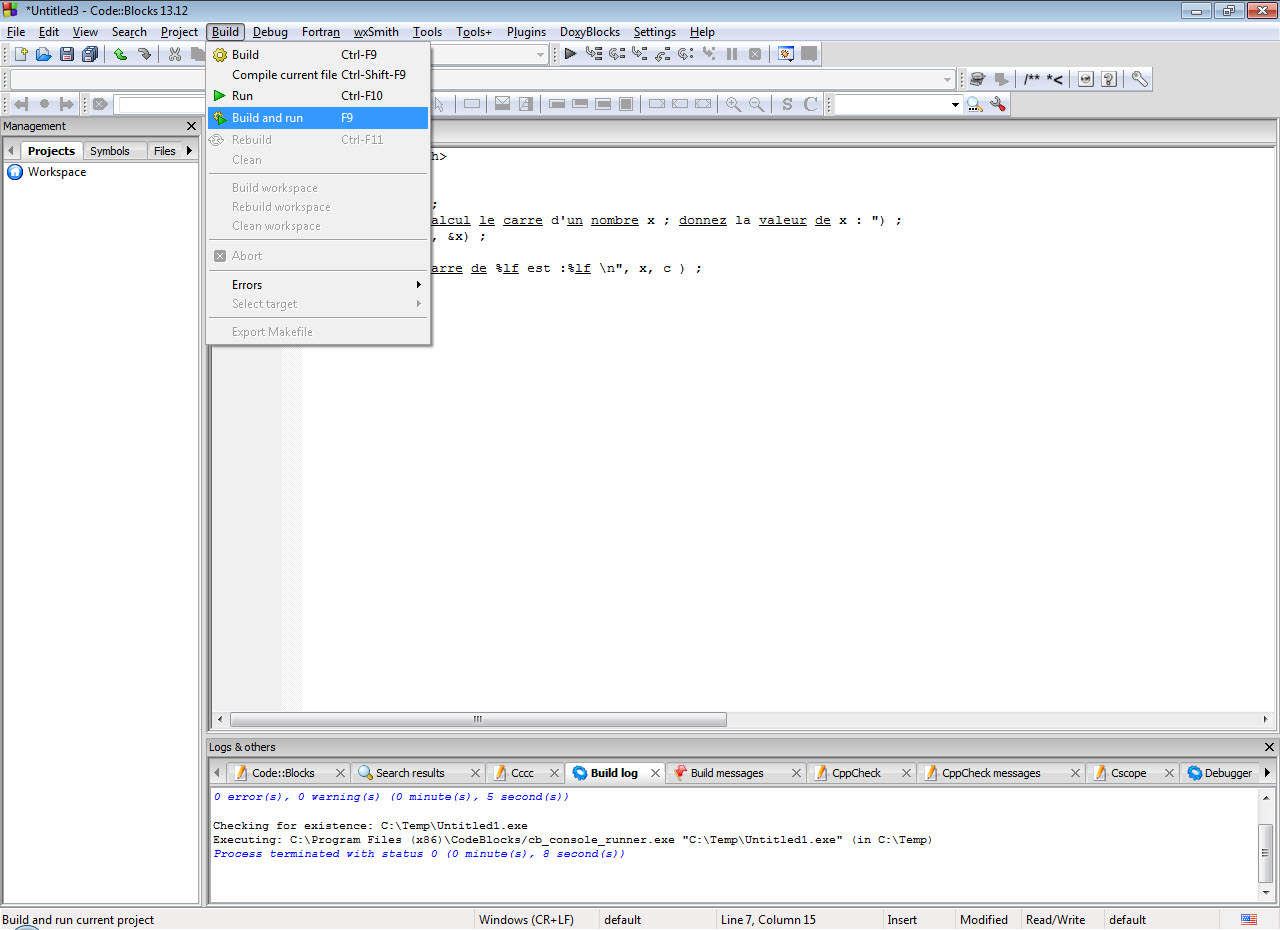Screen dimensions: 1280x930
Task: Switch to the Search results tab
Action: [x=410, y=773]
